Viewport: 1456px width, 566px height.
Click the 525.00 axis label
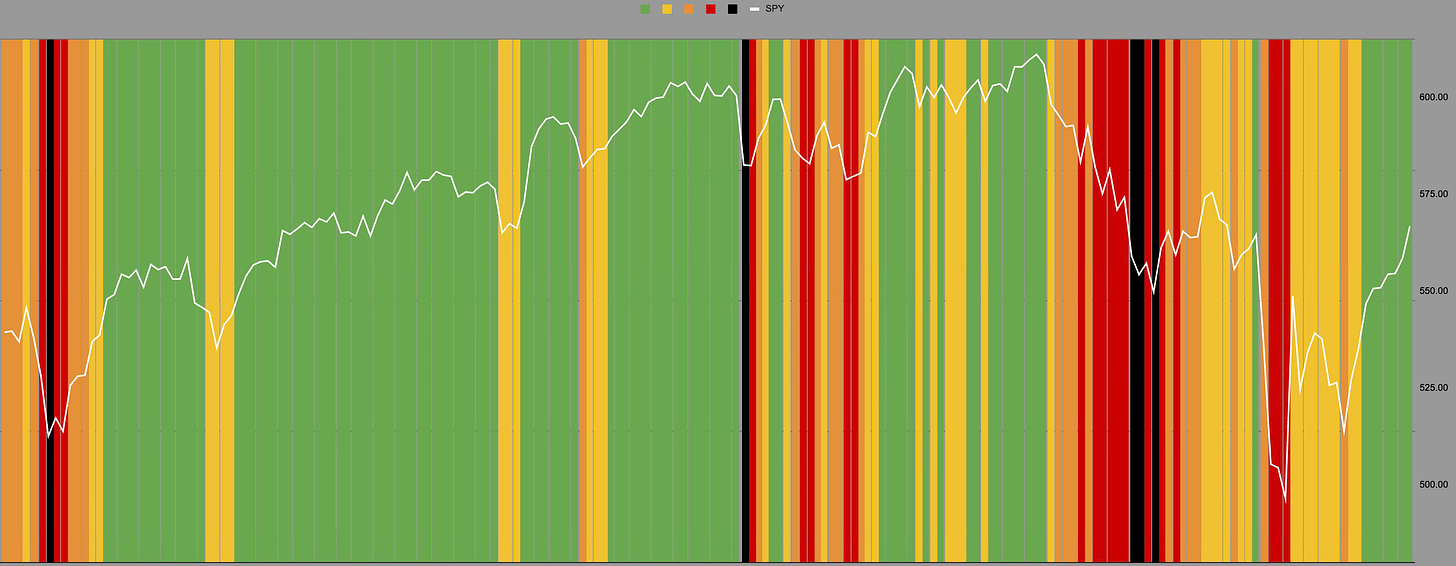(x=1434, y=388)
